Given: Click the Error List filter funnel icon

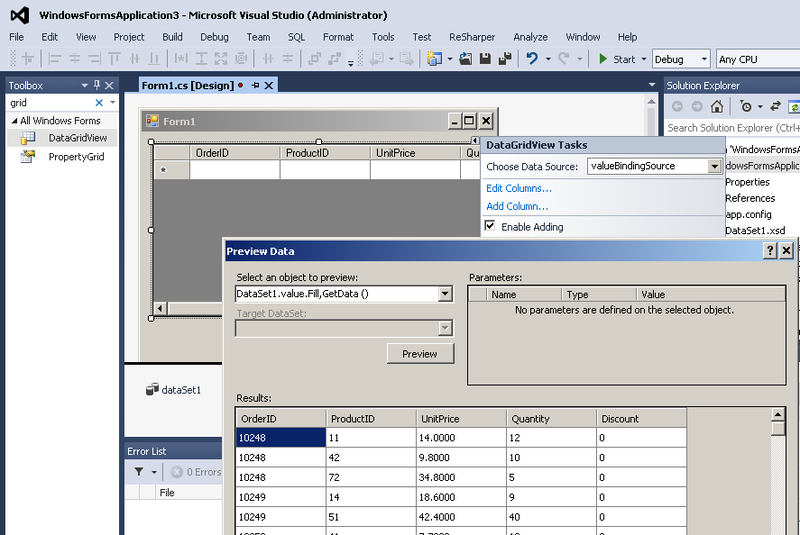Looking at the screenshot, I should tap(140, 472).
